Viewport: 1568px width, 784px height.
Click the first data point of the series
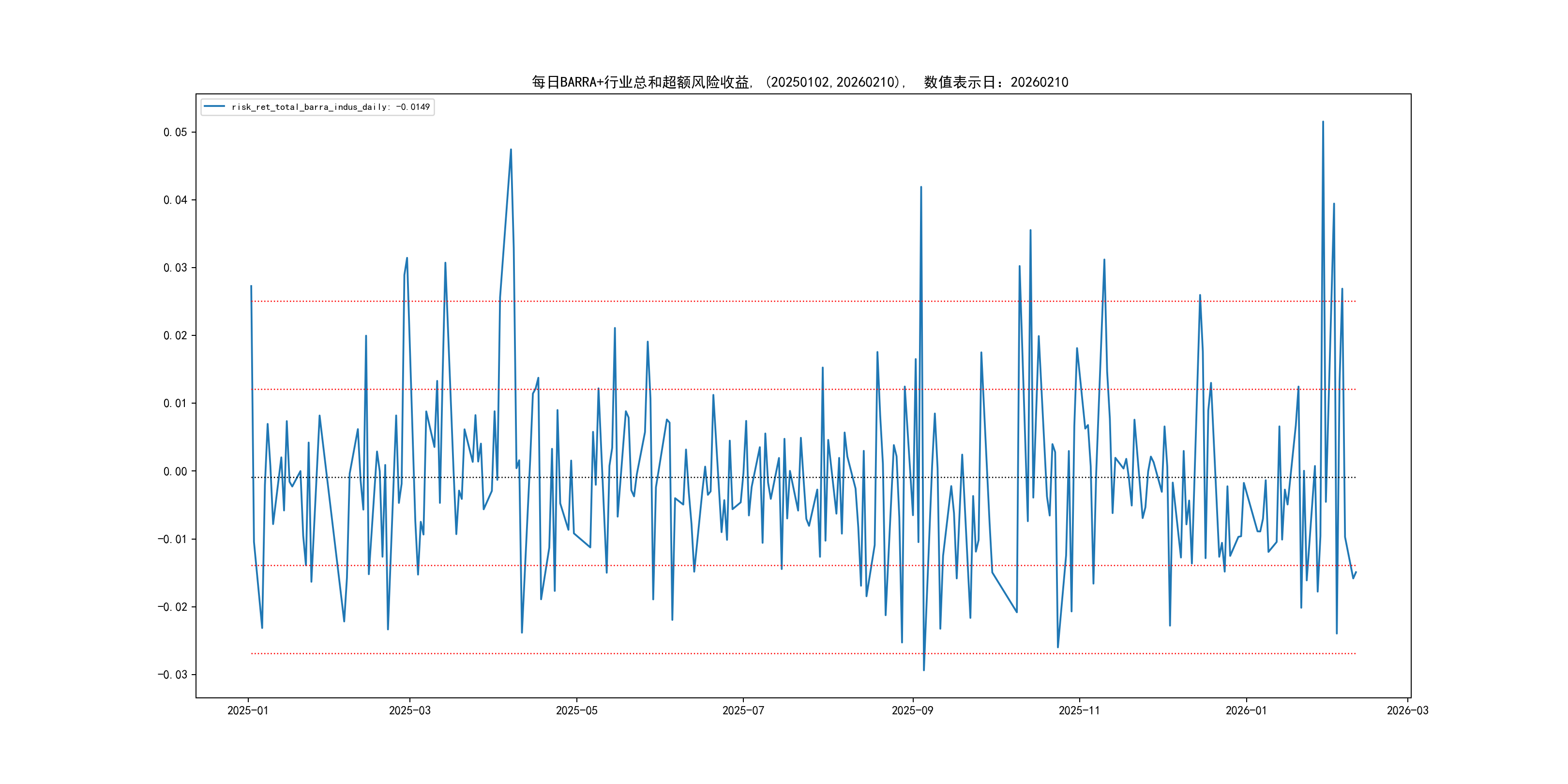tap(251, 286)
